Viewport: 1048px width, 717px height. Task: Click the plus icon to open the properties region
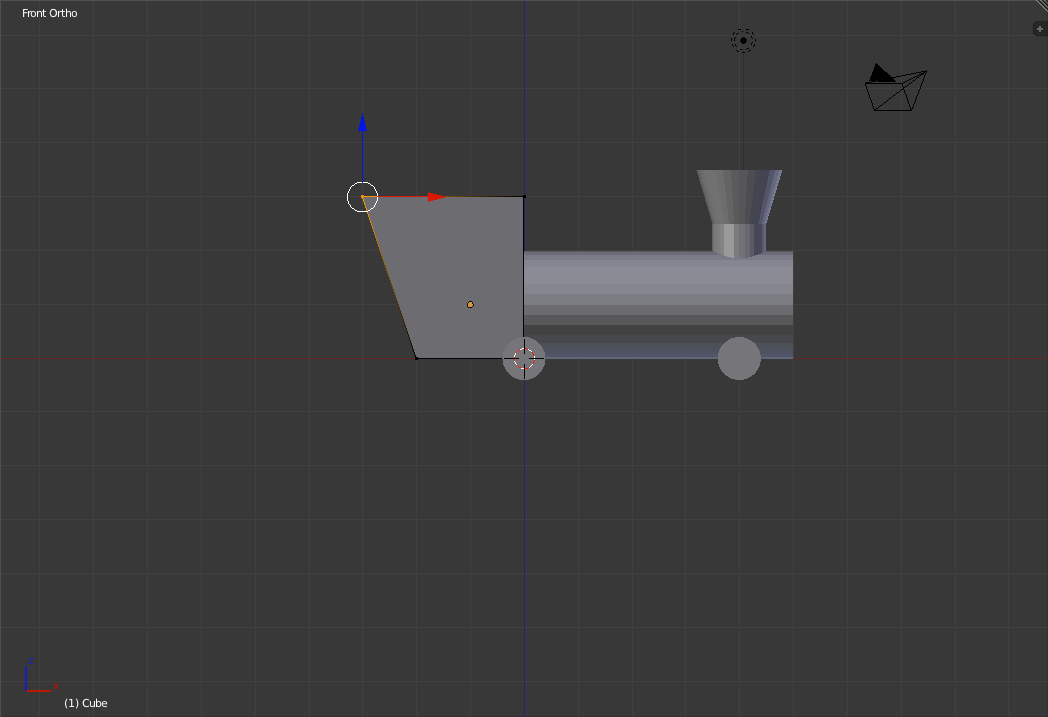(1039, 29)
